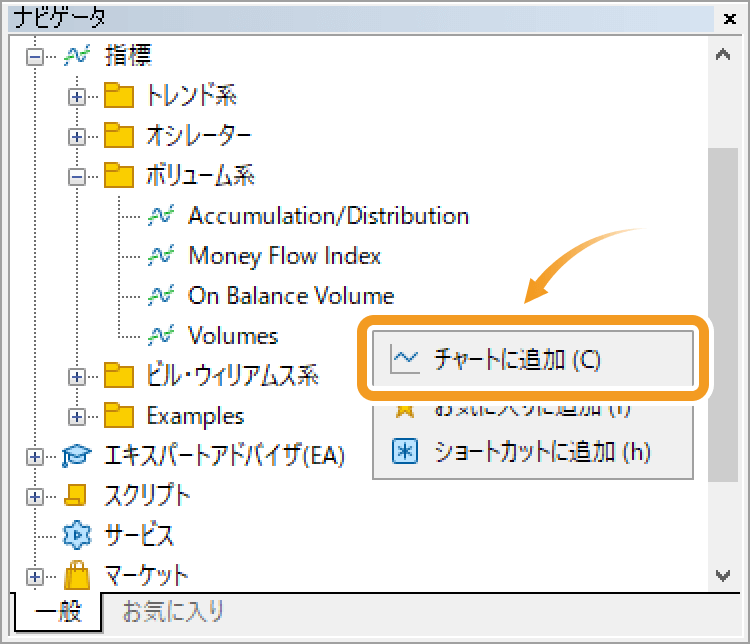Click the Volumes indicator icon
The height and width of the screenshot is (644, 750).
[x=161, y=335]
